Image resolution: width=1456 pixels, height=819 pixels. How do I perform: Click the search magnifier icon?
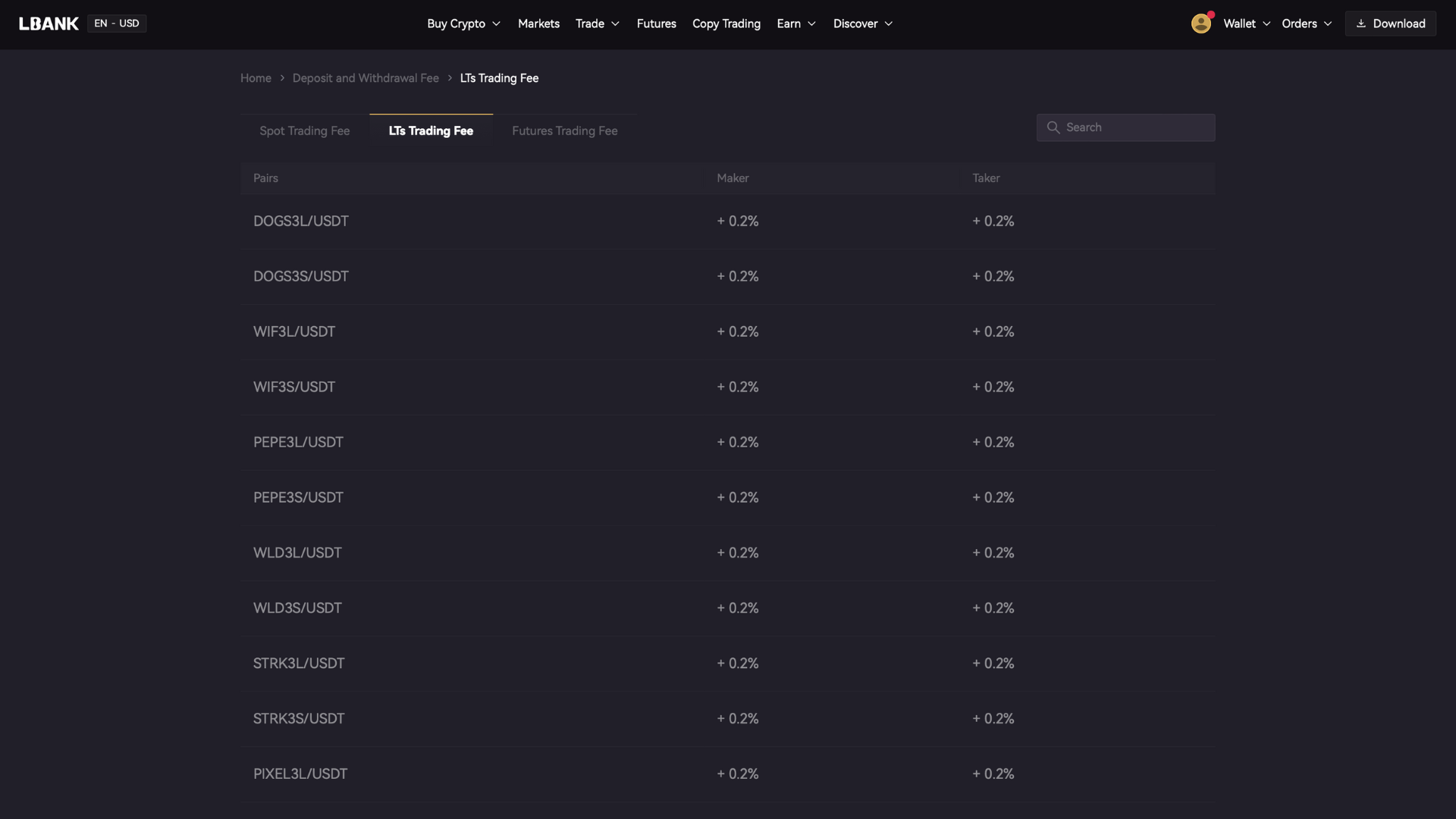(1053, 127)
